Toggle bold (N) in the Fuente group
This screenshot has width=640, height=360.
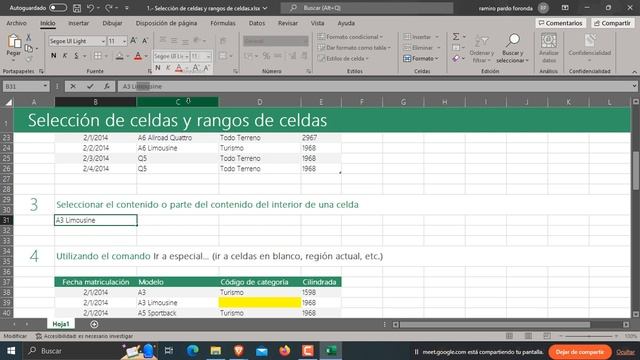click(53, 56)
